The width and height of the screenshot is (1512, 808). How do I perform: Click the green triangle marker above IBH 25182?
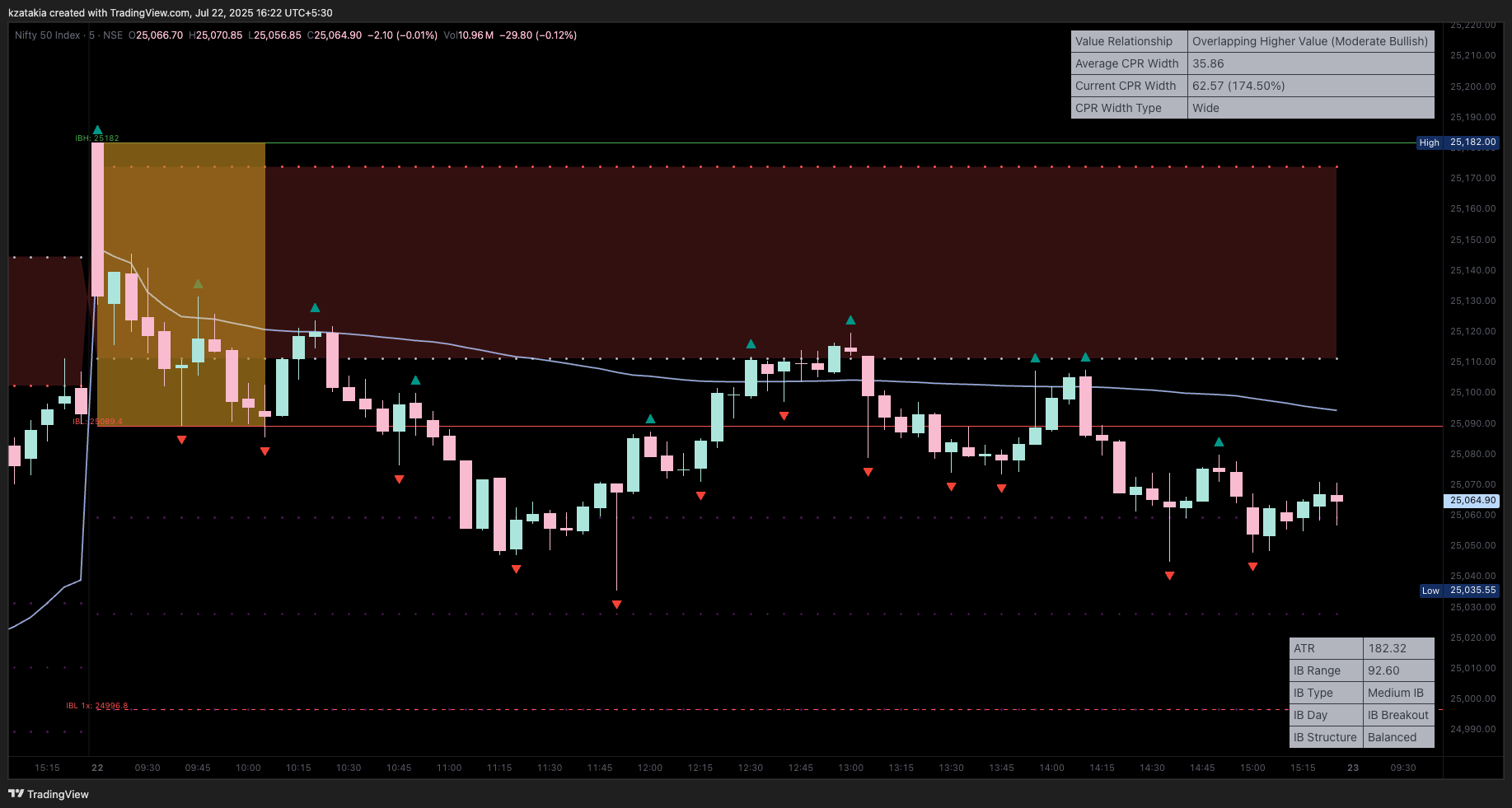pyautogui.click(x=97, y=130)
